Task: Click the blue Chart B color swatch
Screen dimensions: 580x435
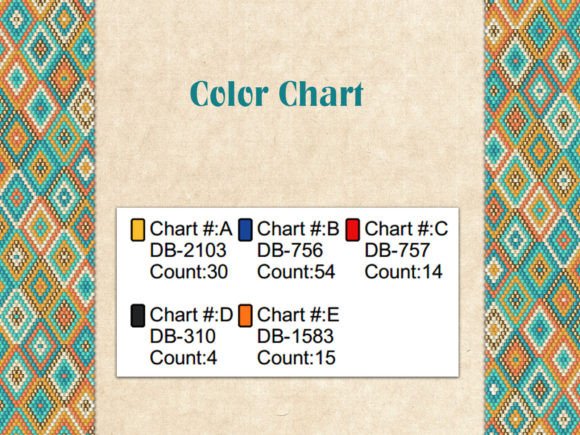Action: (x=245, y=230)
